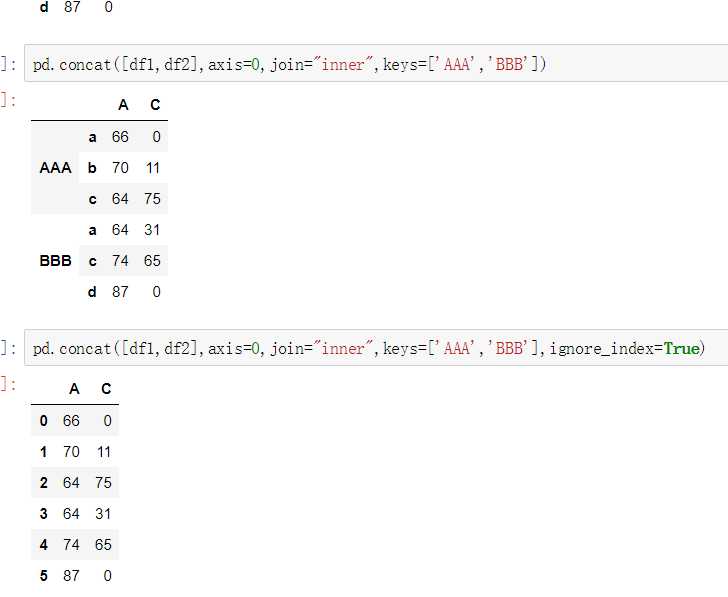
Task: Select value 70 in AAA row b
Action: pyautogui.click(x=120, y=168)
